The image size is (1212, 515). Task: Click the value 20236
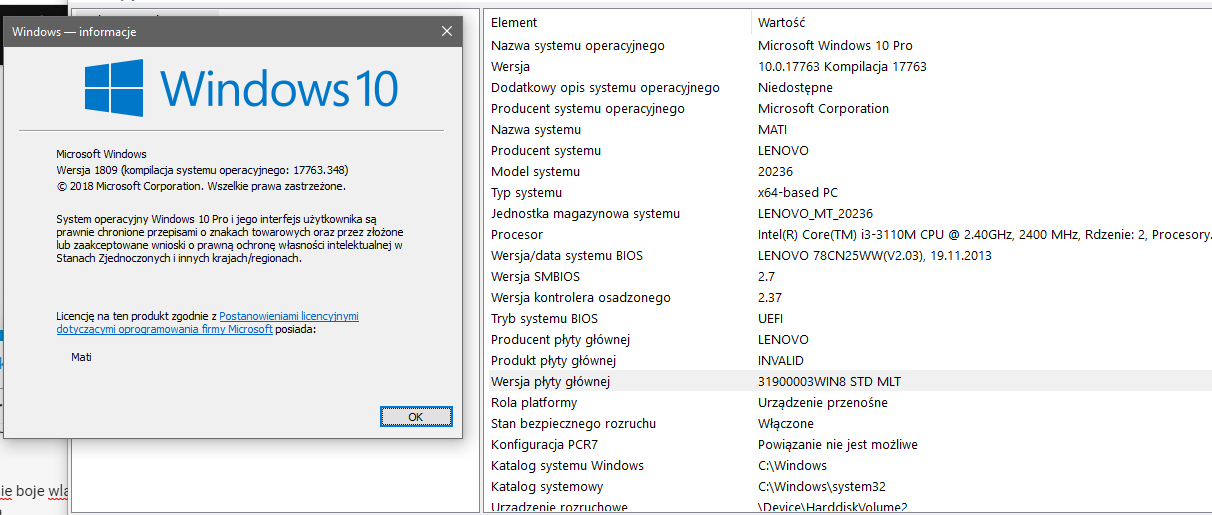tap(775, 171)
